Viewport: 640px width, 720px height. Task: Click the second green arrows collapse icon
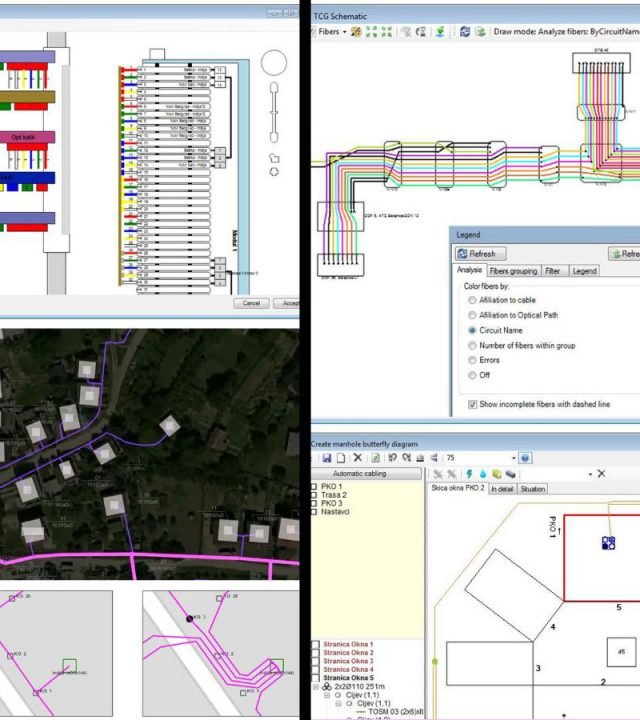click(x=387, y=32)
